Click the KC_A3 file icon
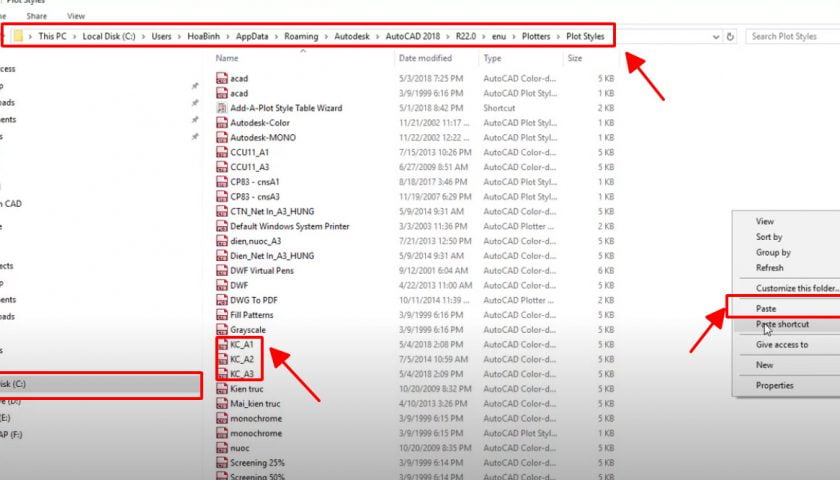The height and width of the screenshot is (480, 840). [222, 374]
